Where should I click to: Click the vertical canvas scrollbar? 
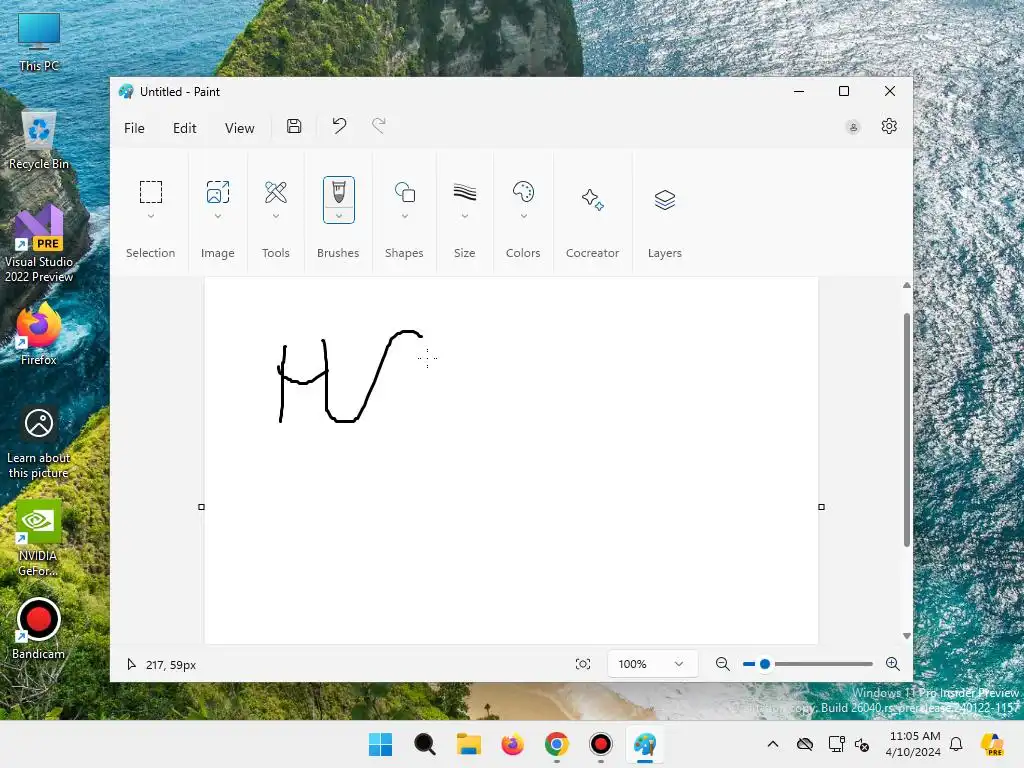click(906, 430)
